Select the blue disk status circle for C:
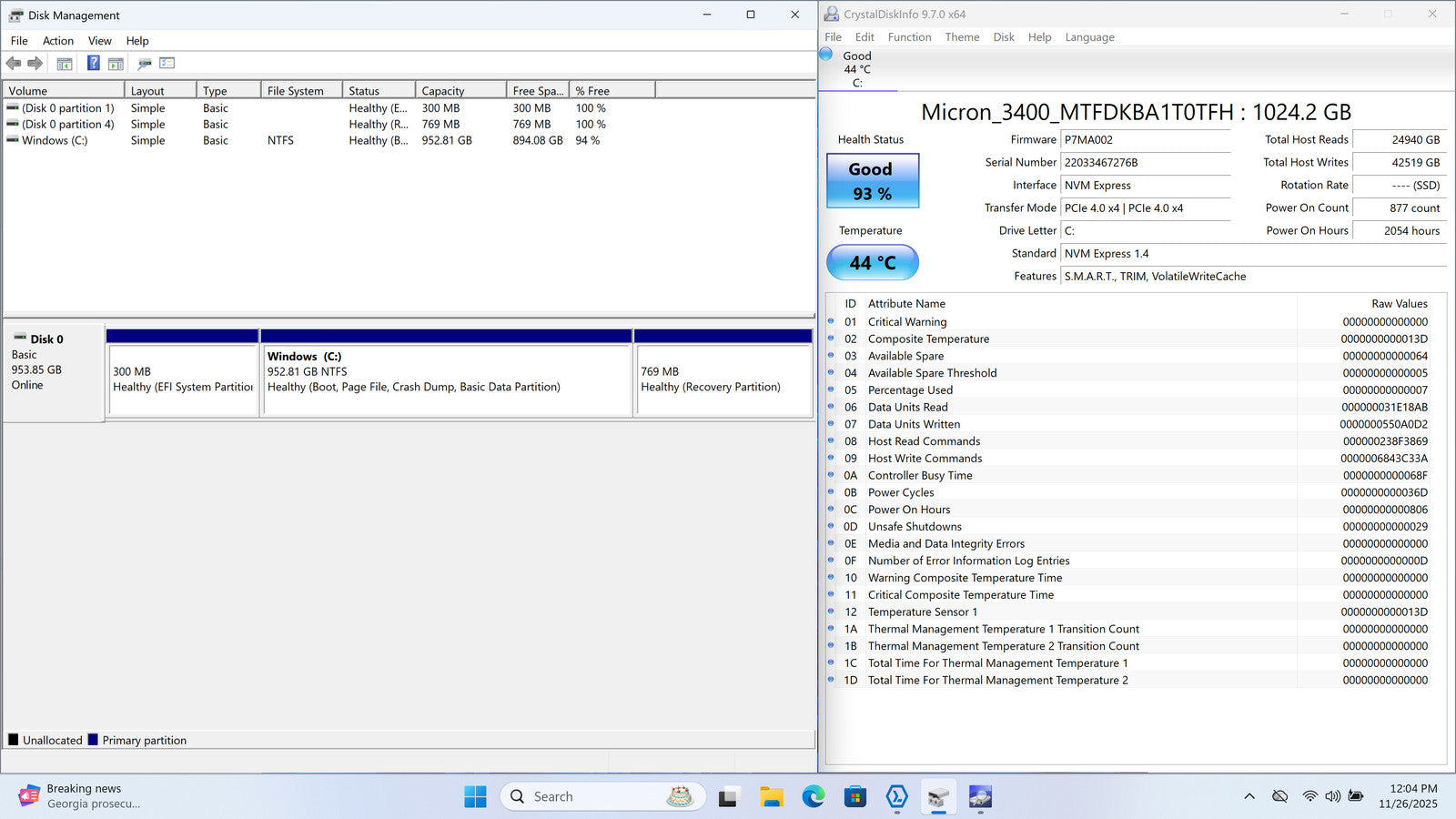The height and width of the screenshot is (819, 1456). (826, 55)
